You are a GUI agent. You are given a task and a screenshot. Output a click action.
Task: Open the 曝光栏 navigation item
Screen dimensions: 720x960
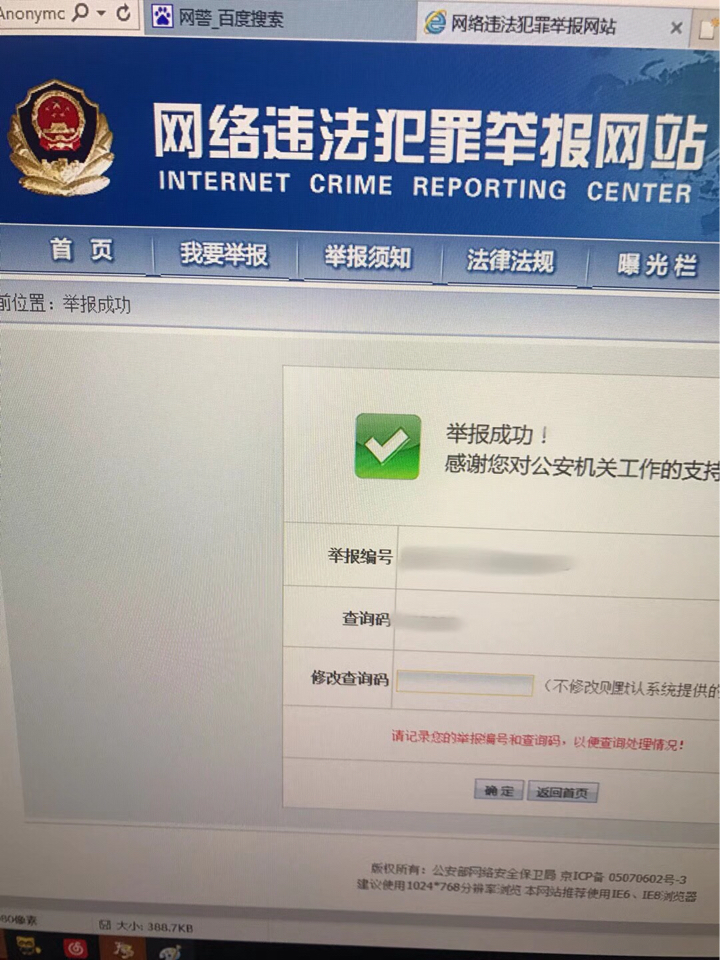[x=656, y=265]
